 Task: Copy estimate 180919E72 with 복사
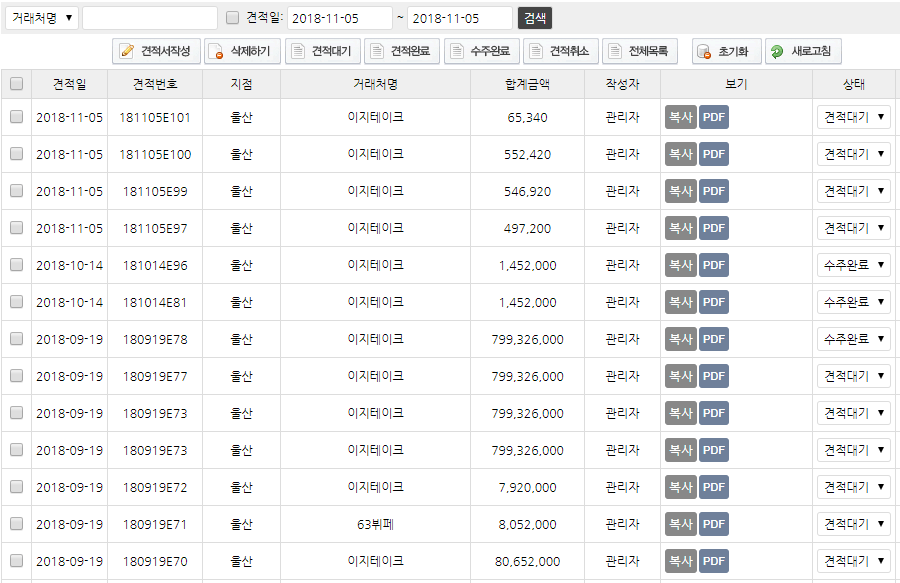click(x=681, y=487)
